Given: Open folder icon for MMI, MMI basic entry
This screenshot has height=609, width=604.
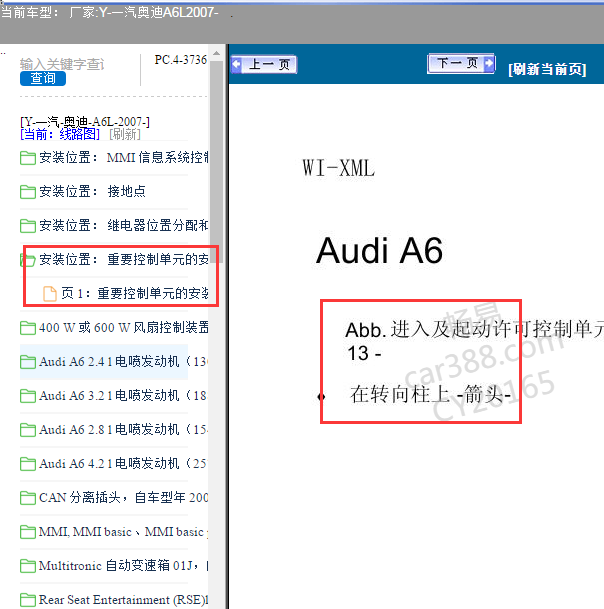Looking at the screenshot, I should tap(28, 532).
